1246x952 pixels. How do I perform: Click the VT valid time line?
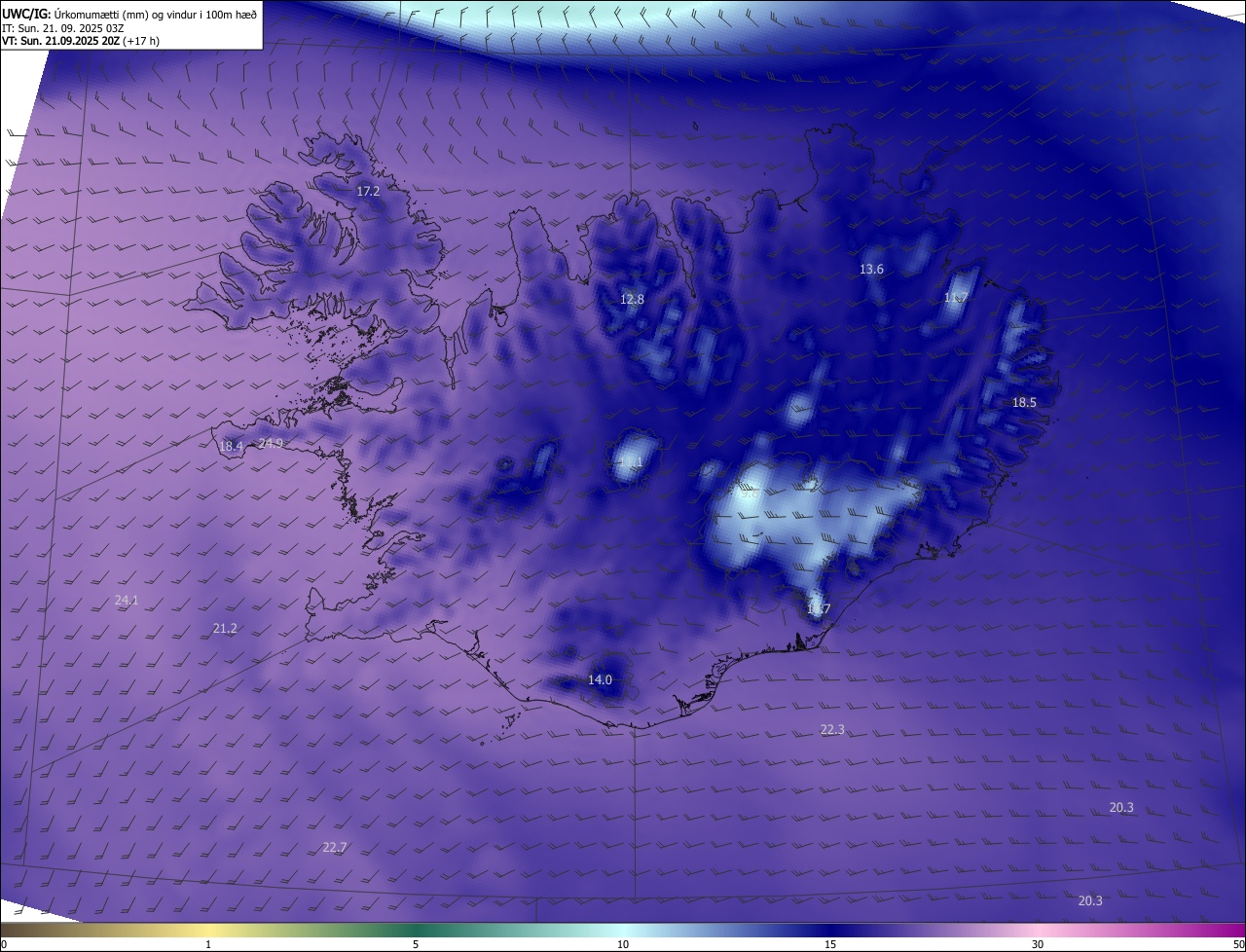point(81,41)
